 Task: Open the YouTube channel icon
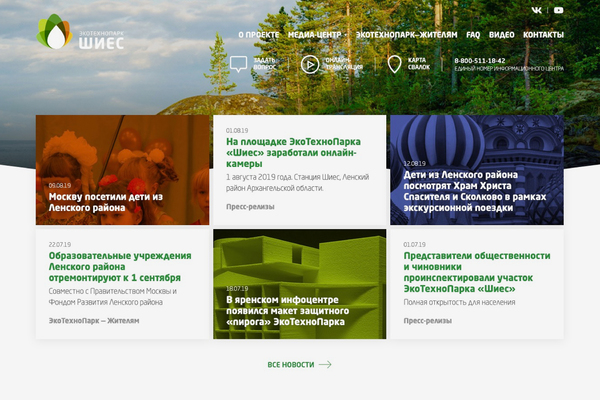(558, 10)
